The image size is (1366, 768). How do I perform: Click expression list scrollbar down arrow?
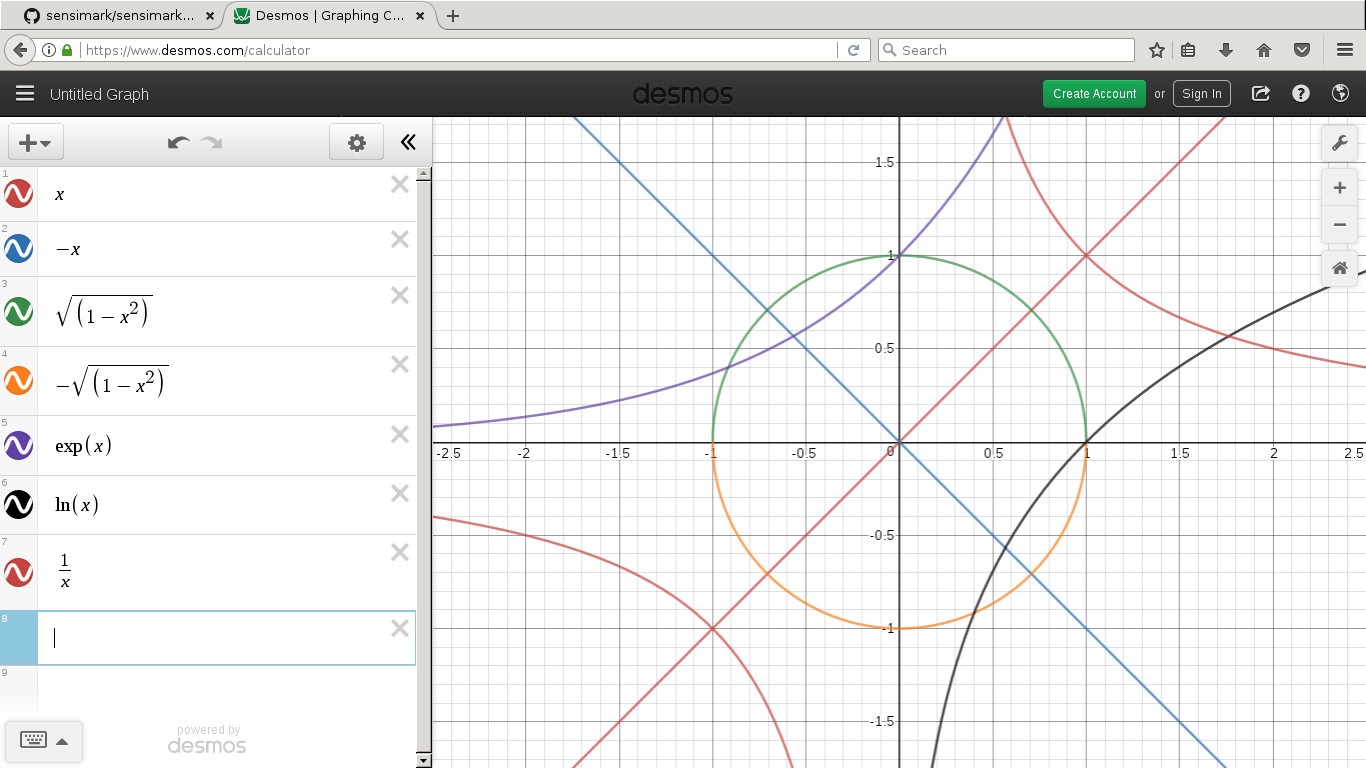(424, 761)
